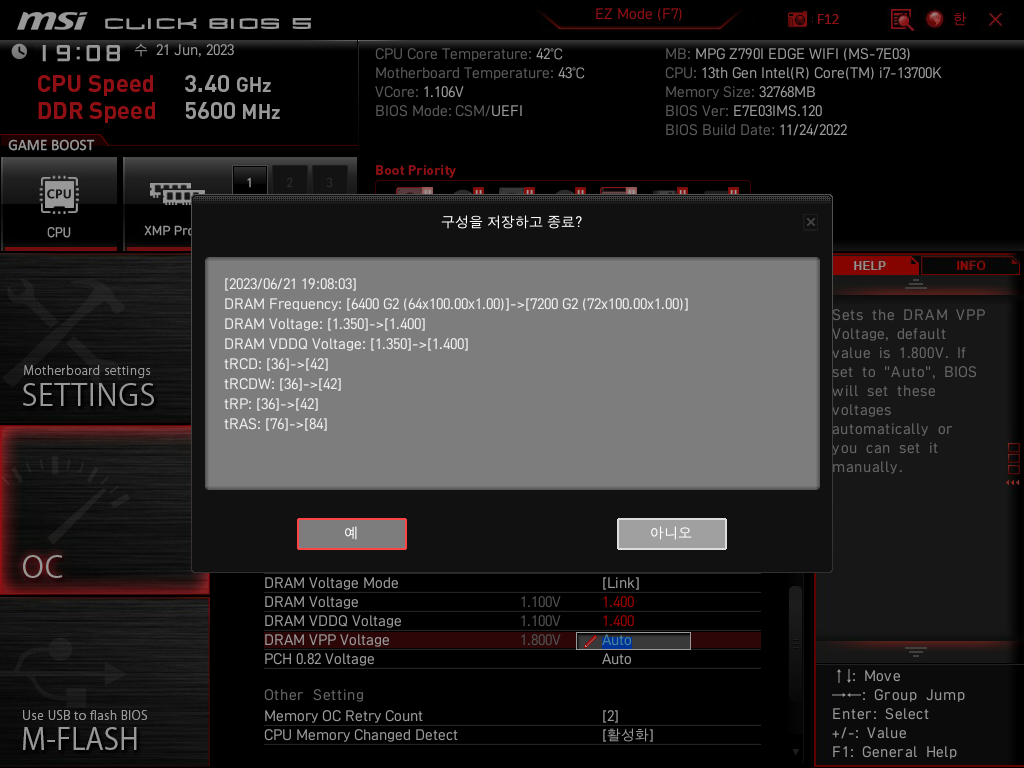Click DRAM VDDQ Voltage change log line
The image size is (1024, 768).
pyautogui.click(x=346, y=344)
